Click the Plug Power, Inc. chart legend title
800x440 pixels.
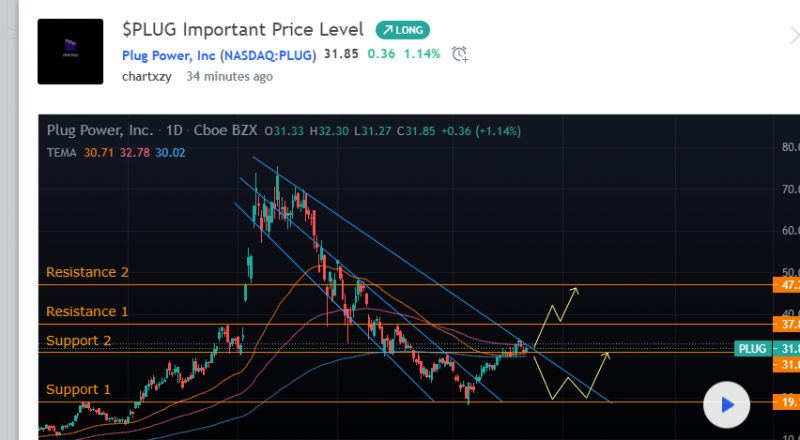(100, 131)
